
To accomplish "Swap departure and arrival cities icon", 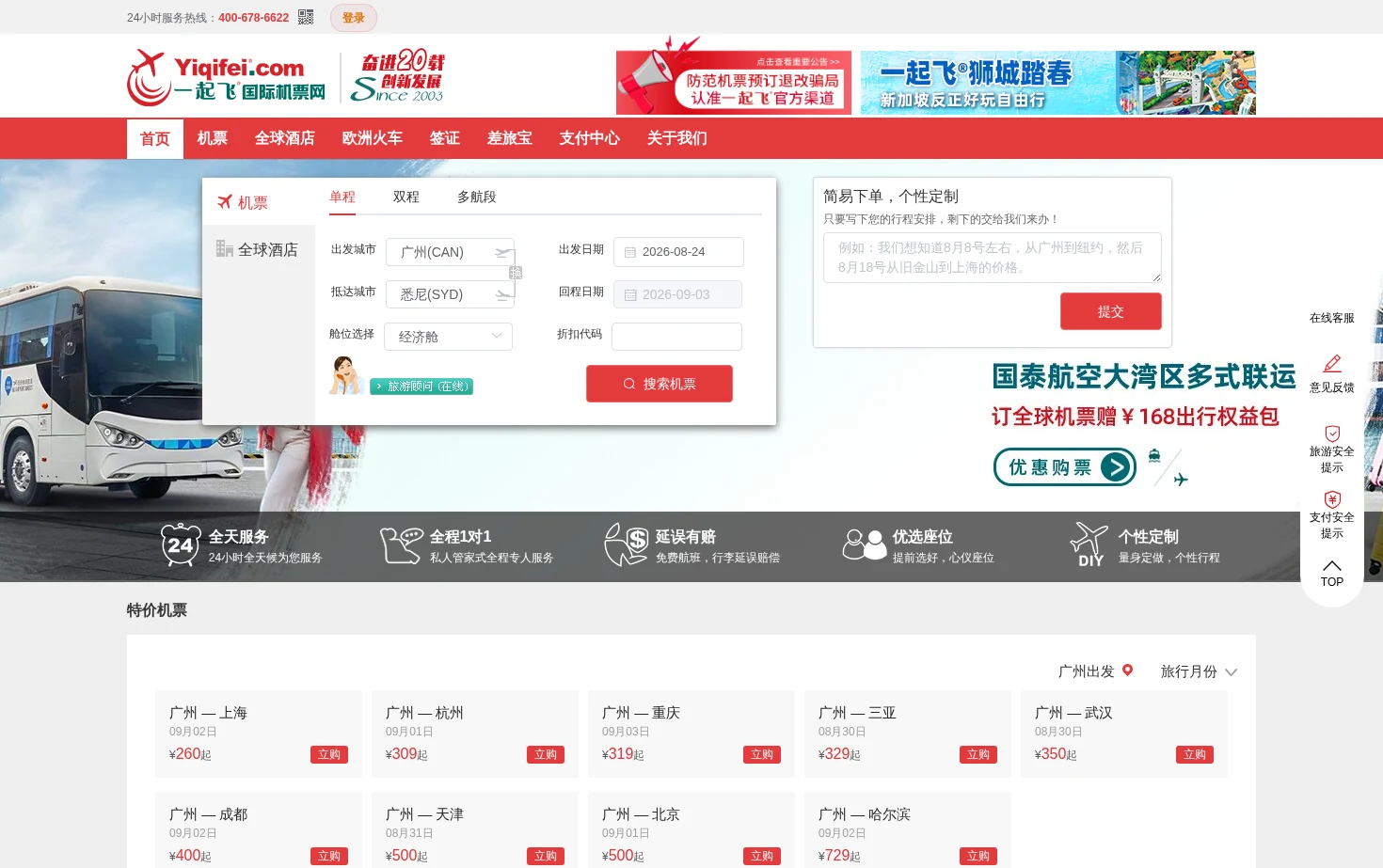I will tap(516, 273).
